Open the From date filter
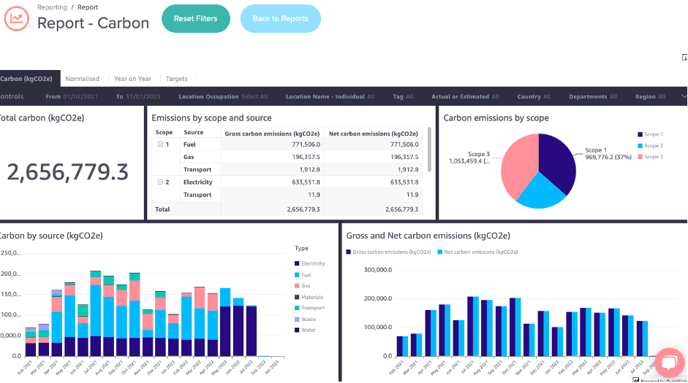Screen dimensions: 688x383 coord(72,97)
